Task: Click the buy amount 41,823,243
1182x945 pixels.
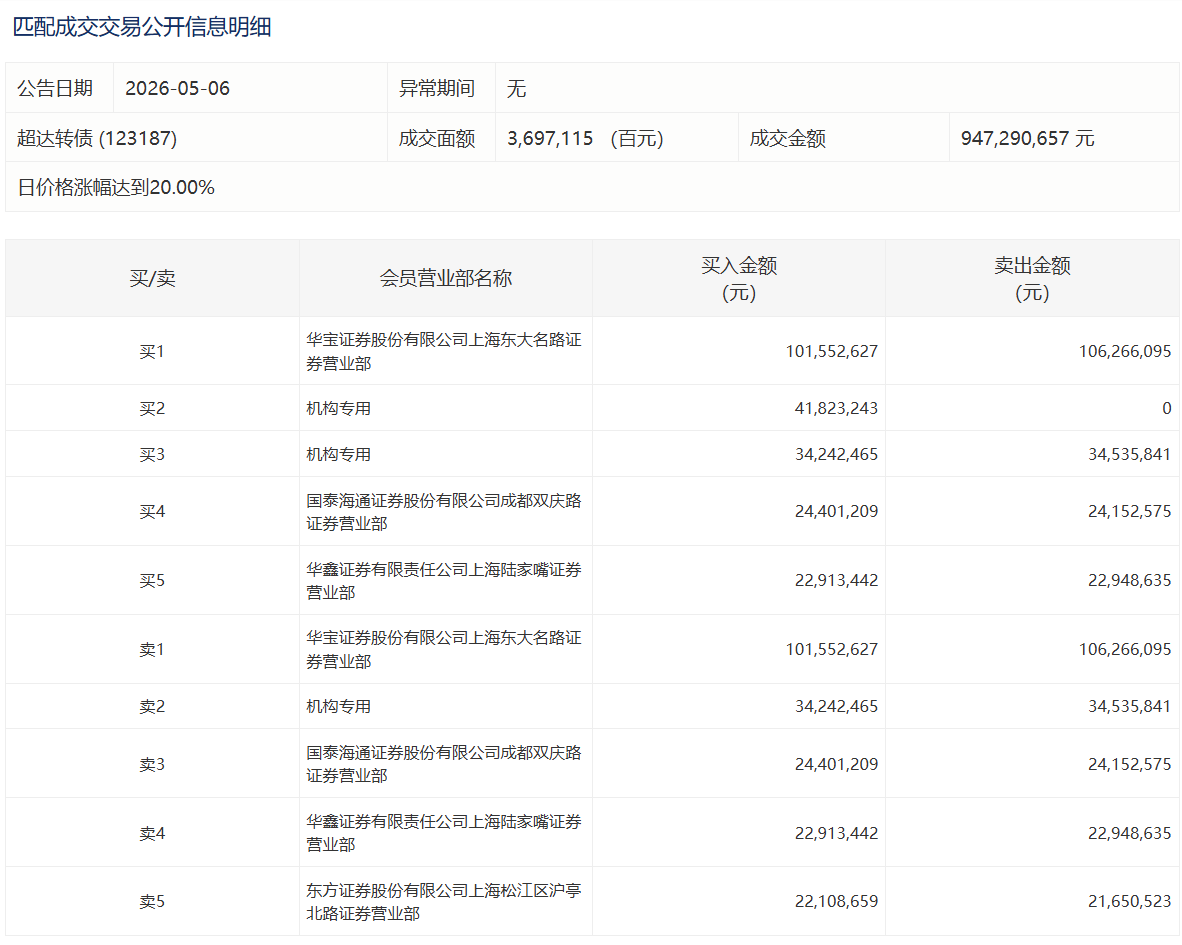Action: pos(836,408)
